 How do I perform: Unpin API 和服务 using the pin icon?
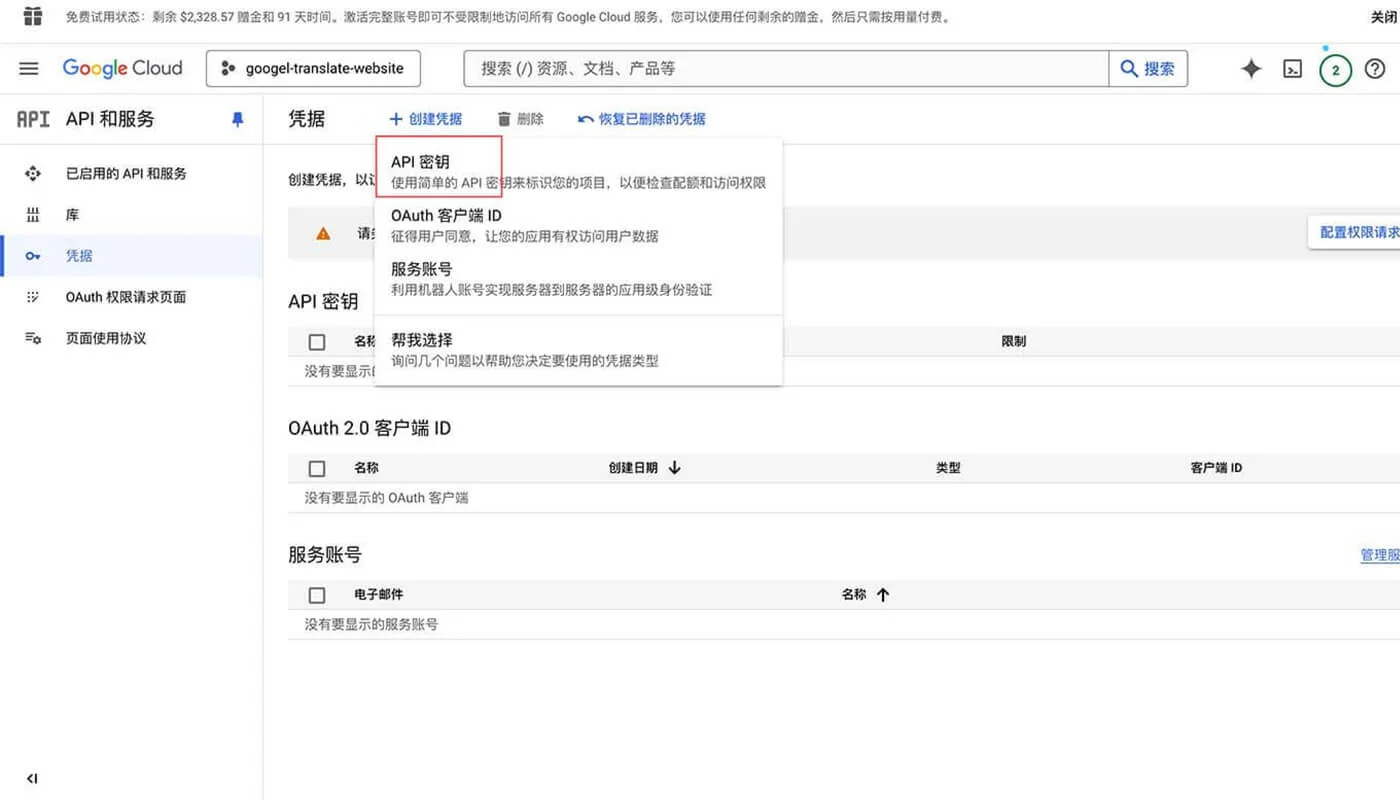pyautogui.click(x=237, y=119)
